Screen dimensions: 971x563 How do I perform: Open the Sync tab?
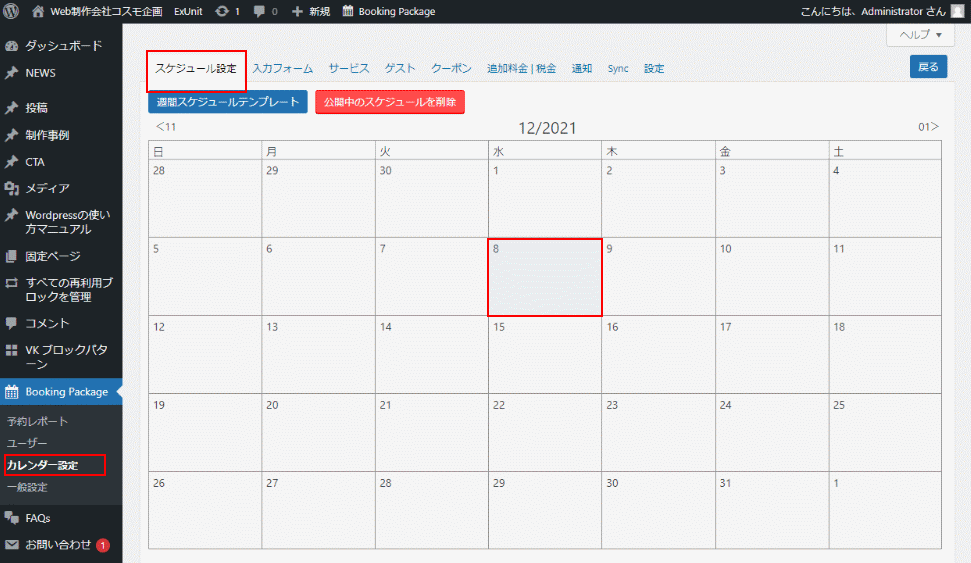pos(618,69)
